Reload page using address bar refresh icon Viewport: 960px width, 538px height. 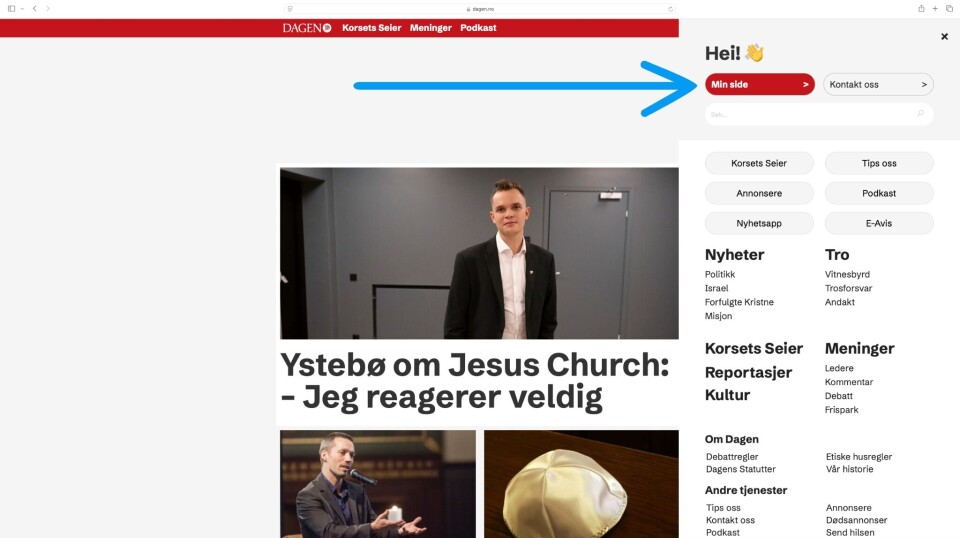tap(670, 9)
